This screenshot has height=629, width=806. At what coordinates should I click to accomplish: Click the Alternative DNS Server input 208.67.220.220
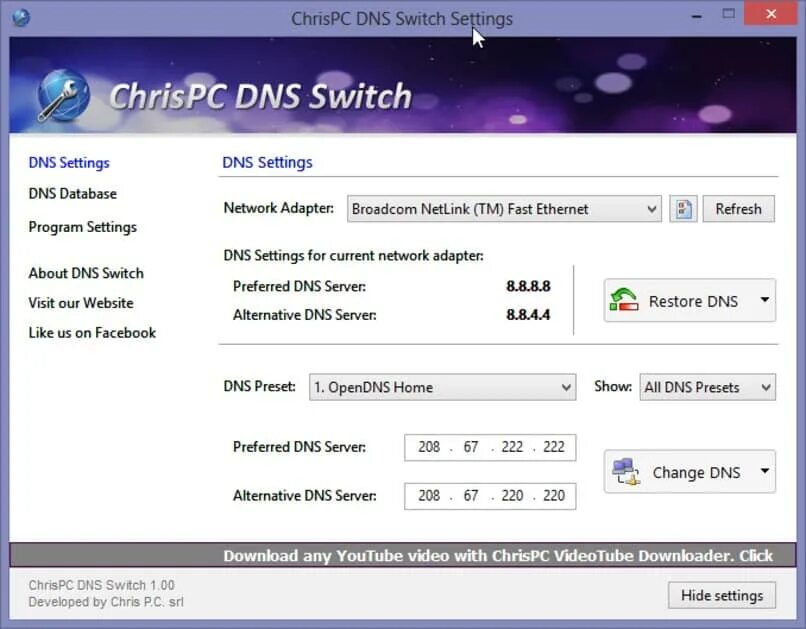click(x=490, y=496)
